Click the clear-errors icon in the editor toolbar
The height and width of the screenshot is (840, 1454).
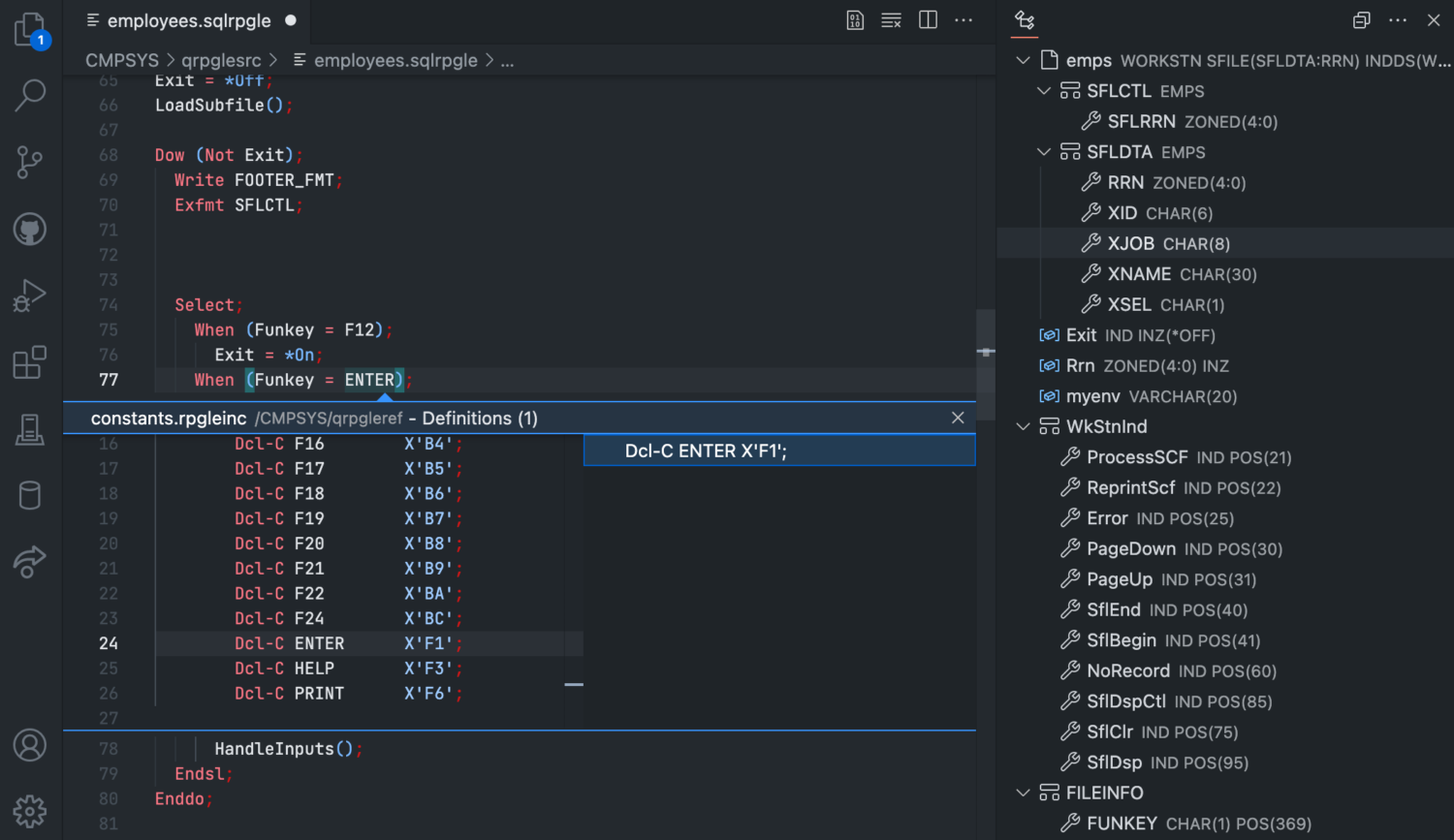click(891, 19)
